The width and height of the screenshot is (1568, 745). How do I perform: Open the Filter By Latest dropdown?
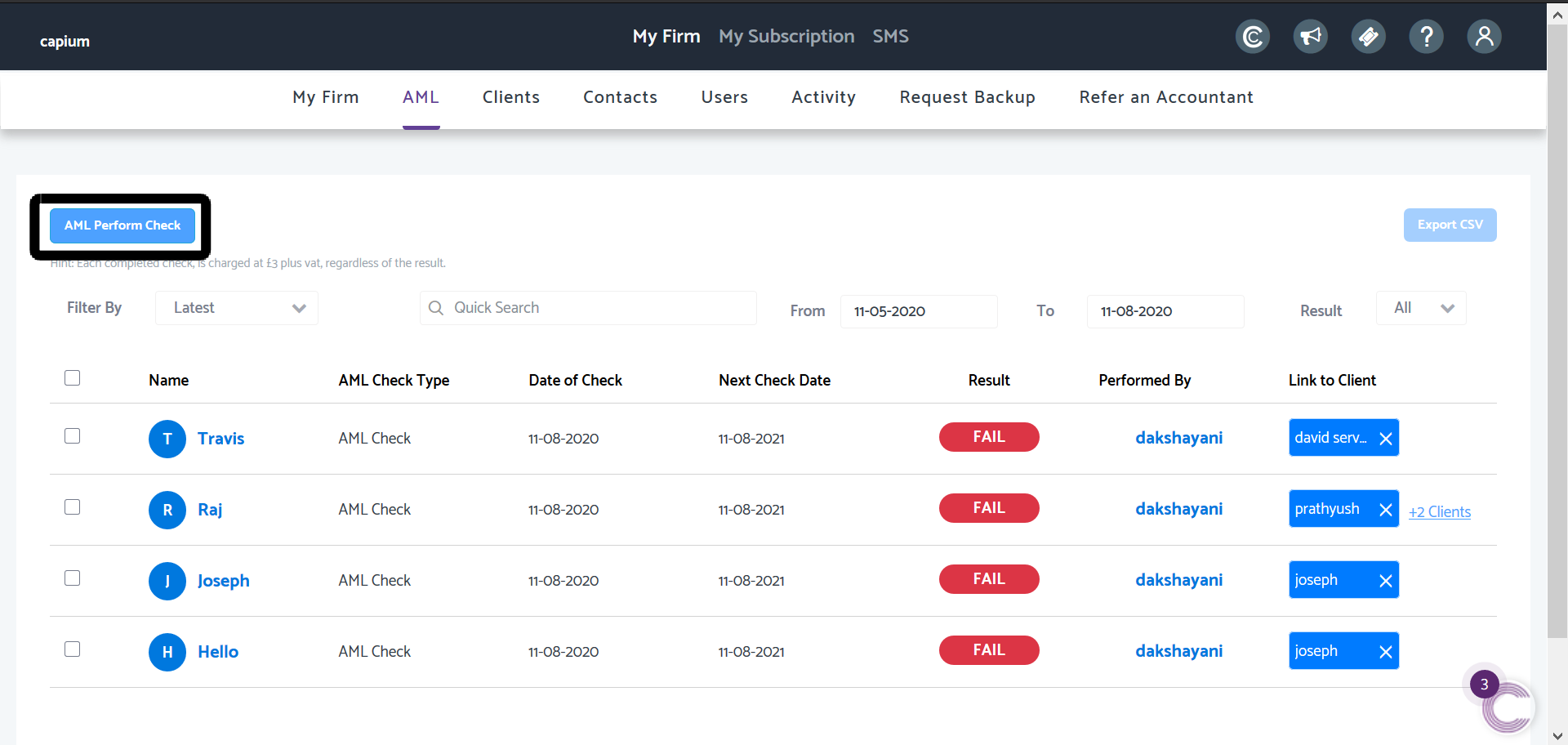click(236, 307)
